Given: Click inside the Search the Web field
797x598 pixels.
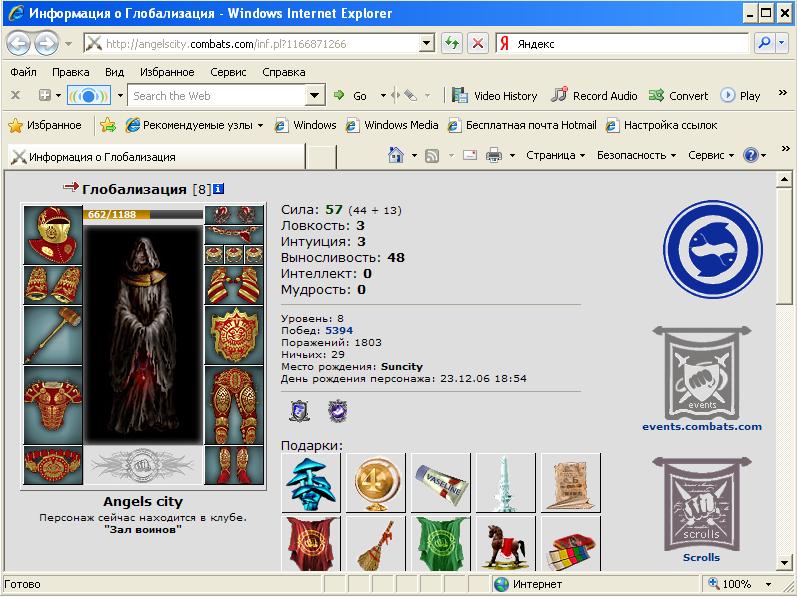Looking at the screenshot, I should 217,96.
